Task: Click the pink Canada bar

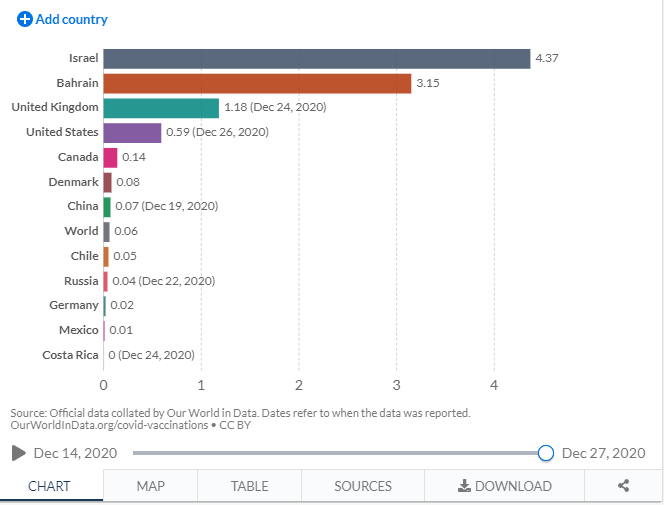Action: point(110,157)
